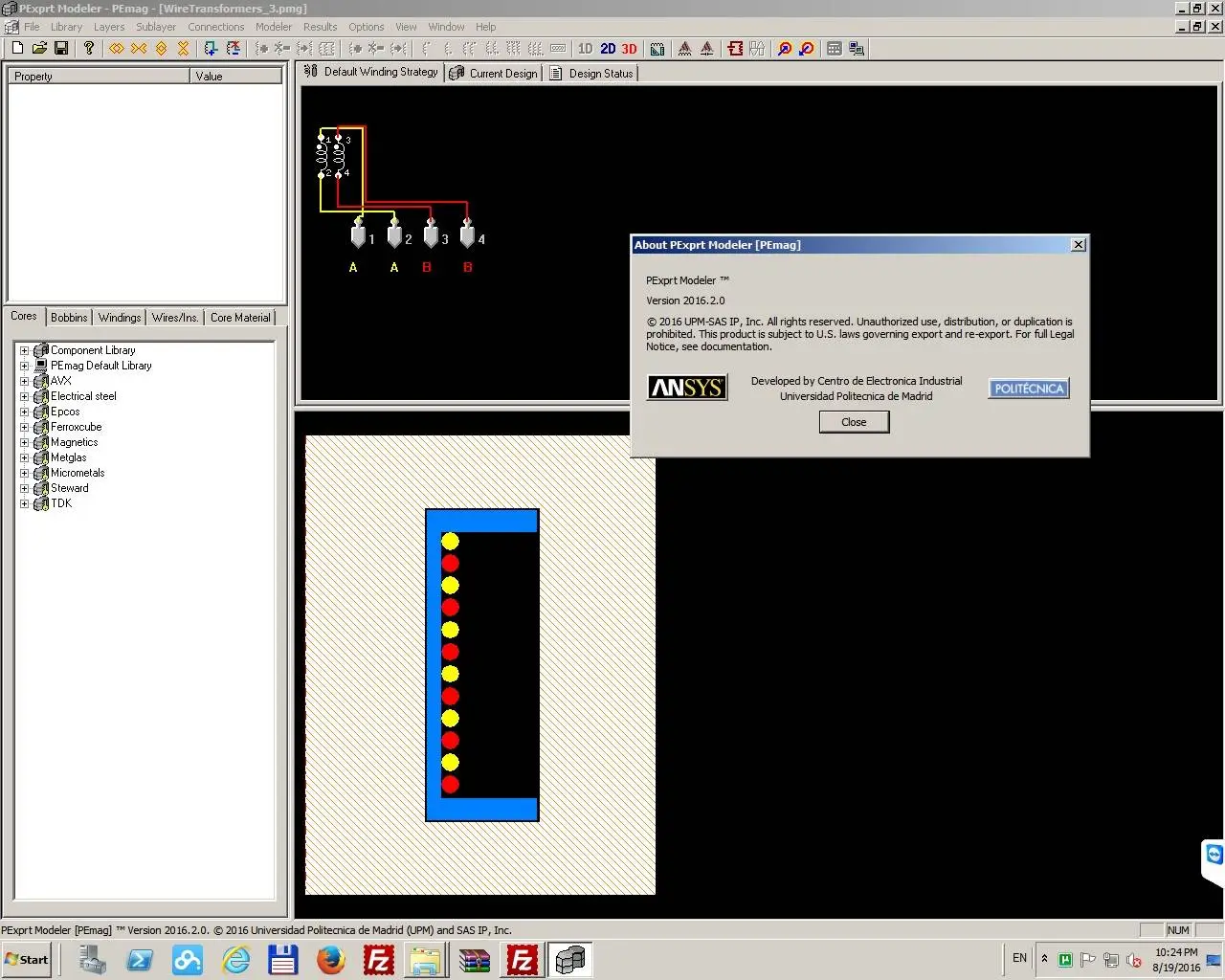Select the Micrometals tree item
Screen dimensions: 1225x980
click(78, 473)
